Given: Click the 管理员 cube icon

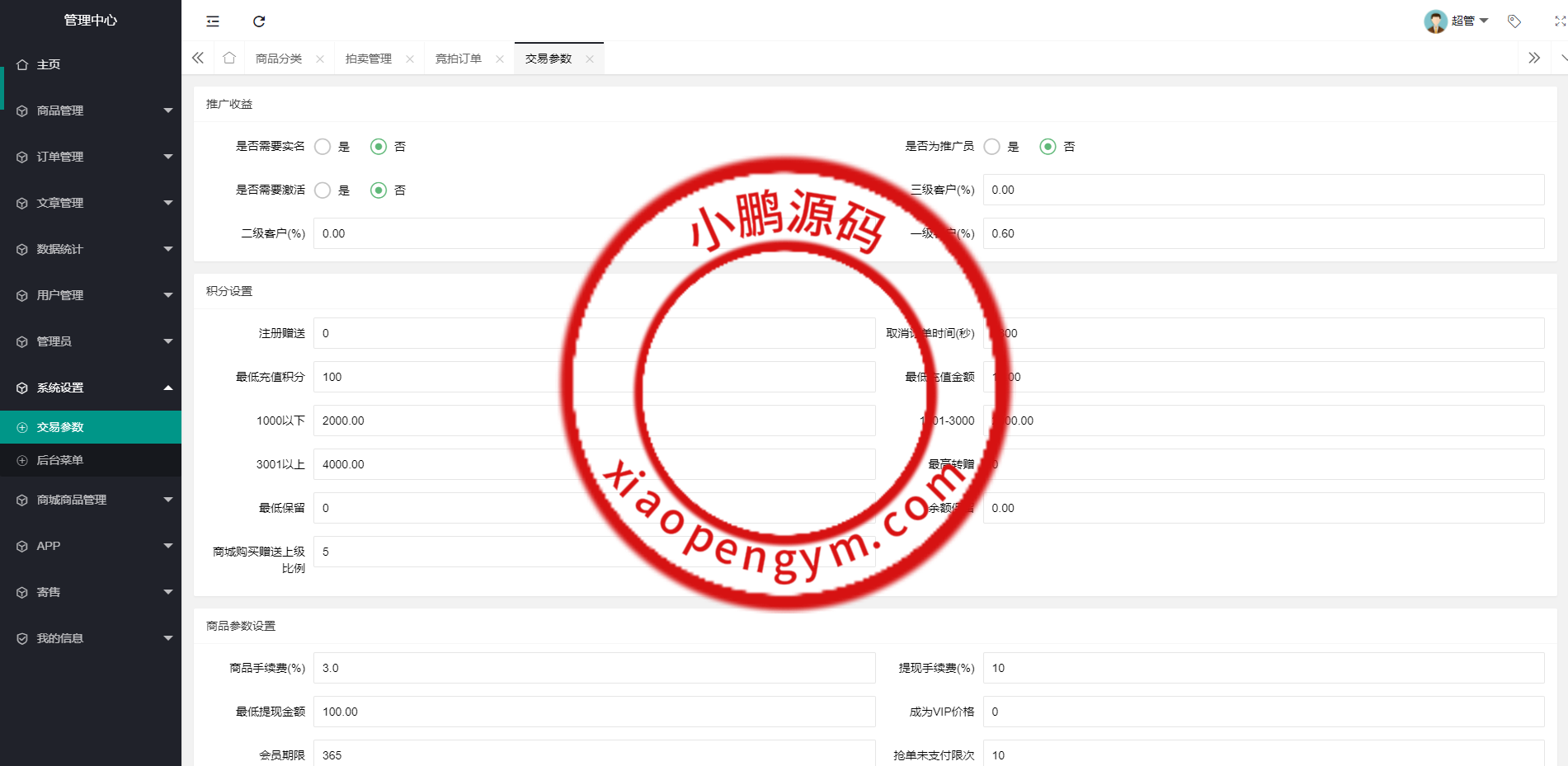Looking at the screenshot, I should tap(22, 341).
